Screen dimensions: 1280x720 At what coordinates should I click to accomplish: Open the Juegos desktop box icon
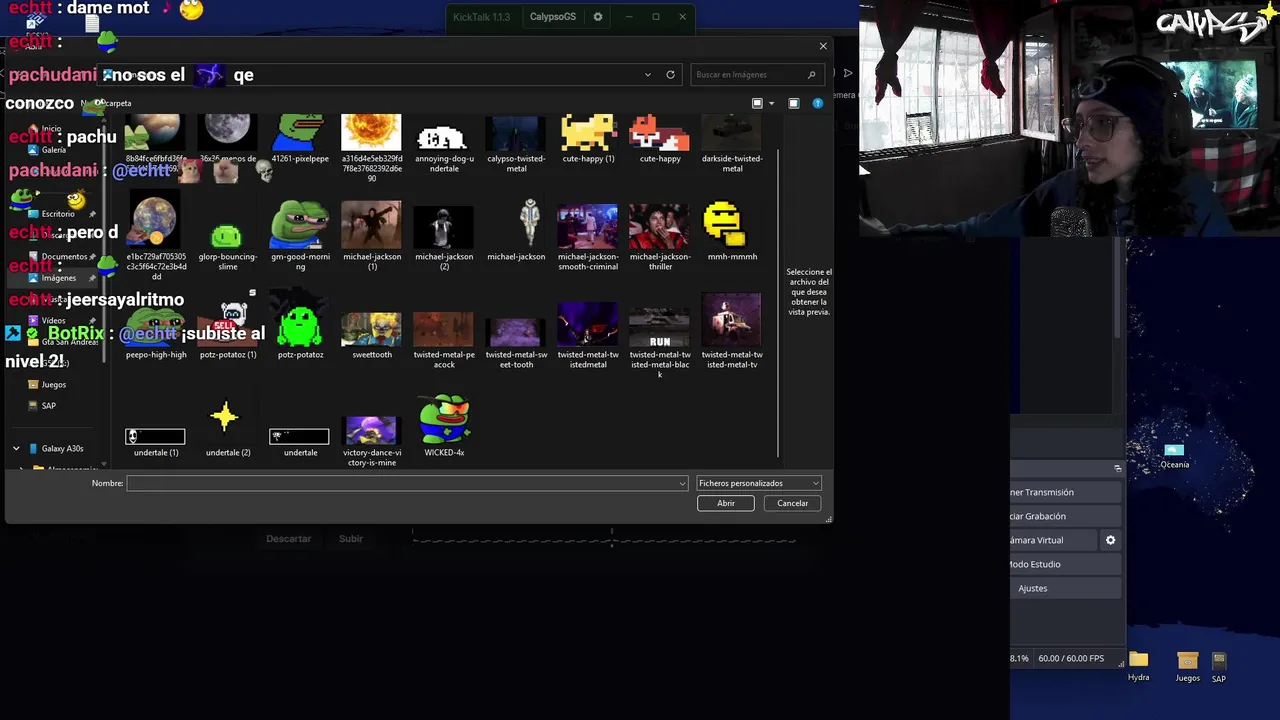tap(1187, 667)
